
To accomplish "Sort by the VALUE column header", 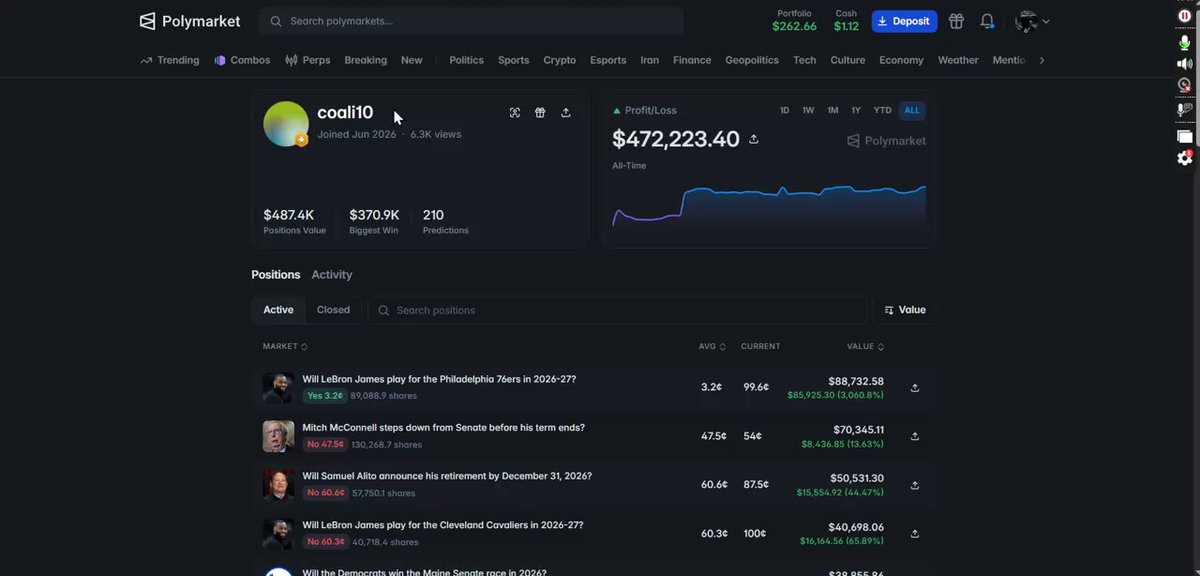I will click(x=865, y=346).
